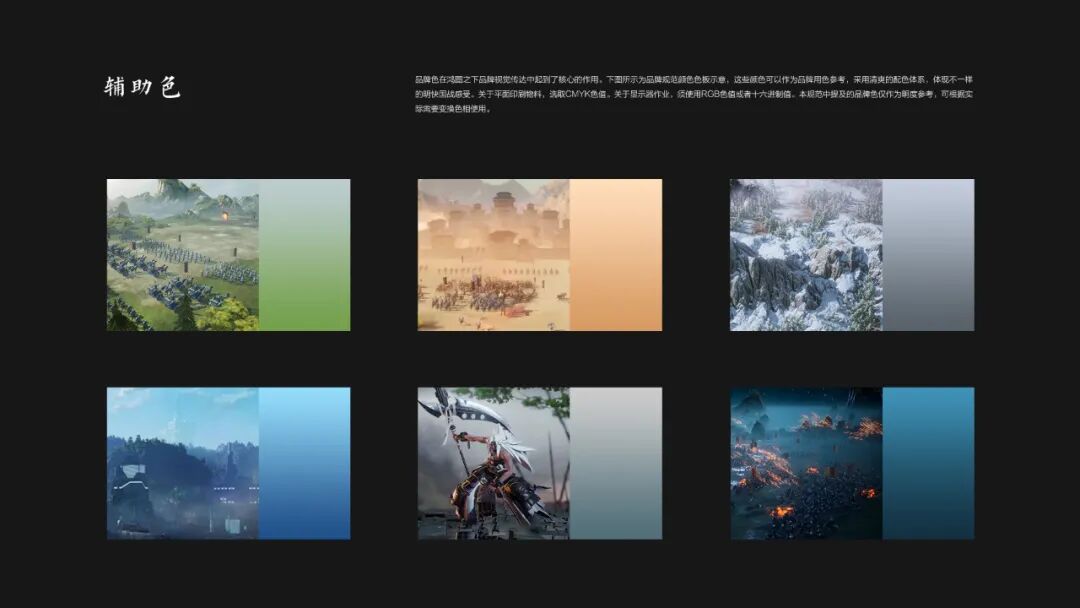Click the 辅助色 heading text
Screen dimensions: 1080x608
click(142, 87)
